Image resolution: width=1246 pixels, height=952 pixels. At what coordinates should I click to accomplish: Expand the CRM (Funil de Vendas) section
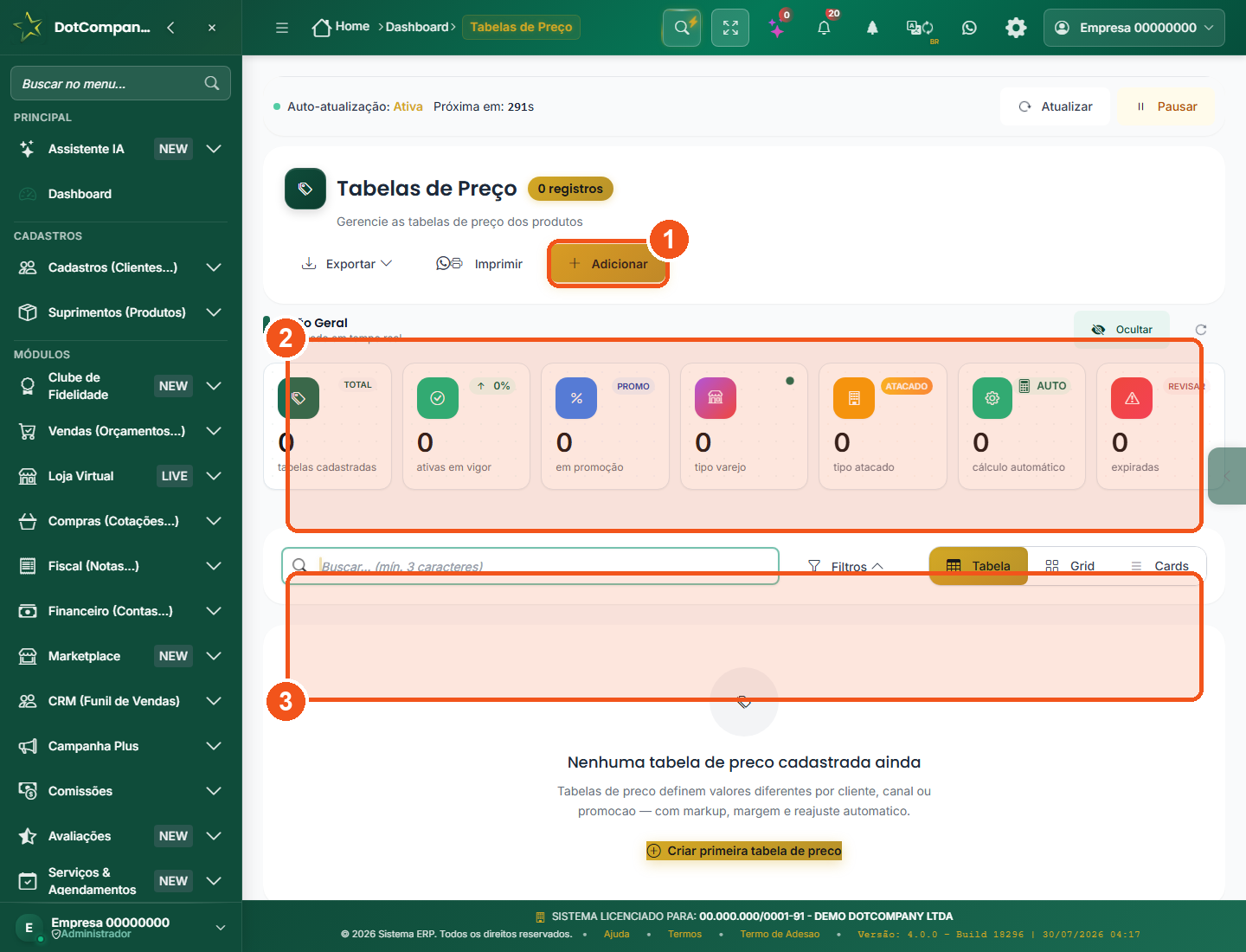(214, 701)
